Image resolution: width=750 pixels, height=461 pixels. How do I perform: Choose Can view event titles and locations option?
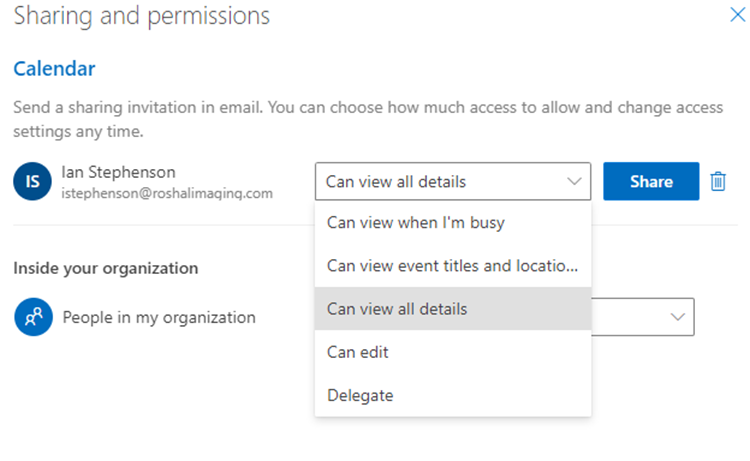(452, 266)
